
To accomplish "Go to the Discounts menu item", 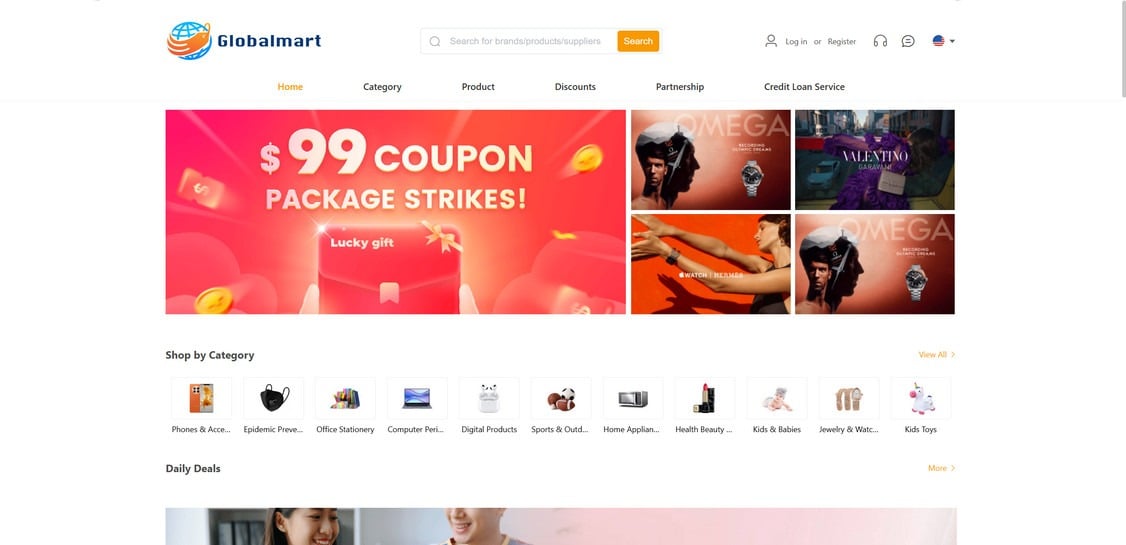I will pos(575,87).
